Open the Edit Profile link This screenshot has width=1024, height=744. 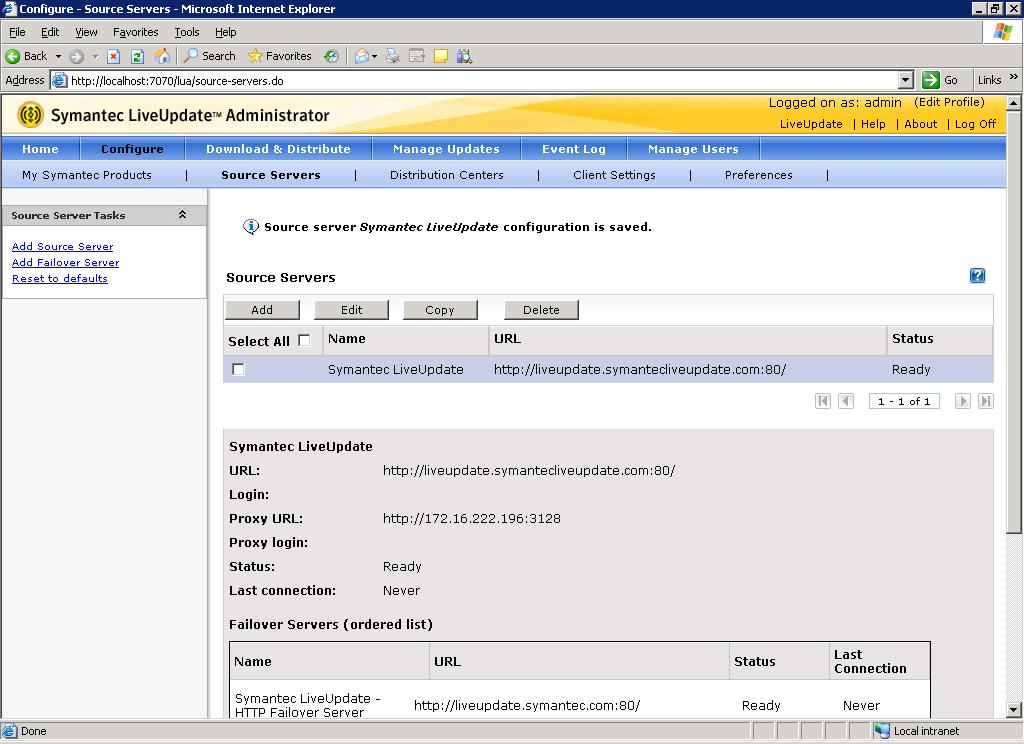[949, 102]
